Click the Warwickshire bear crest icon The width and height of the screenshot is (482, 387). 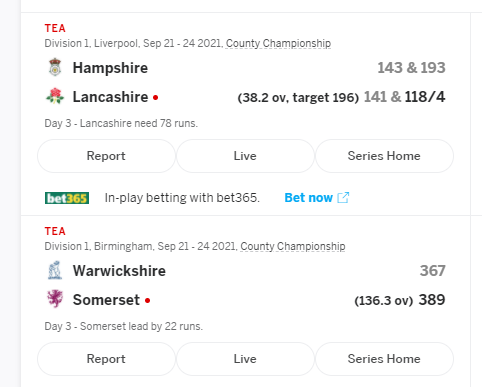[x=55, y=270]
